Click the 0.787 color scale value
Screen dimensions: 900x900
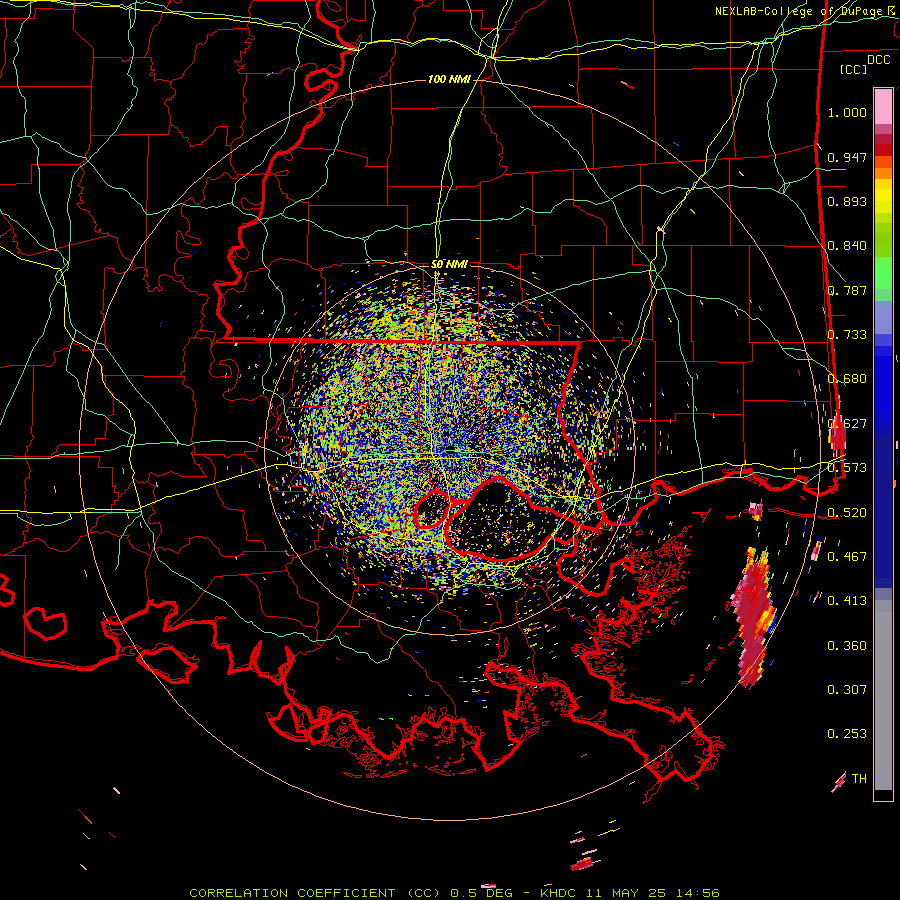847,290
